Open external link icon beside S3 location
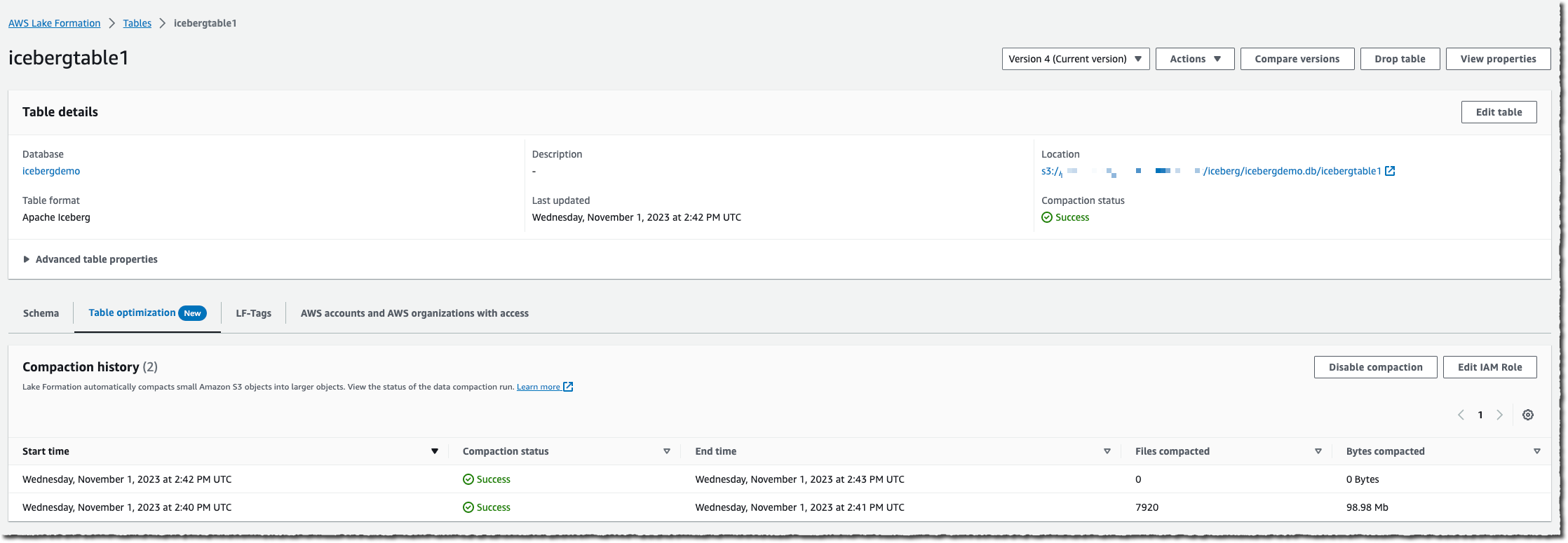The image size is (1568, 543). 1390,171
